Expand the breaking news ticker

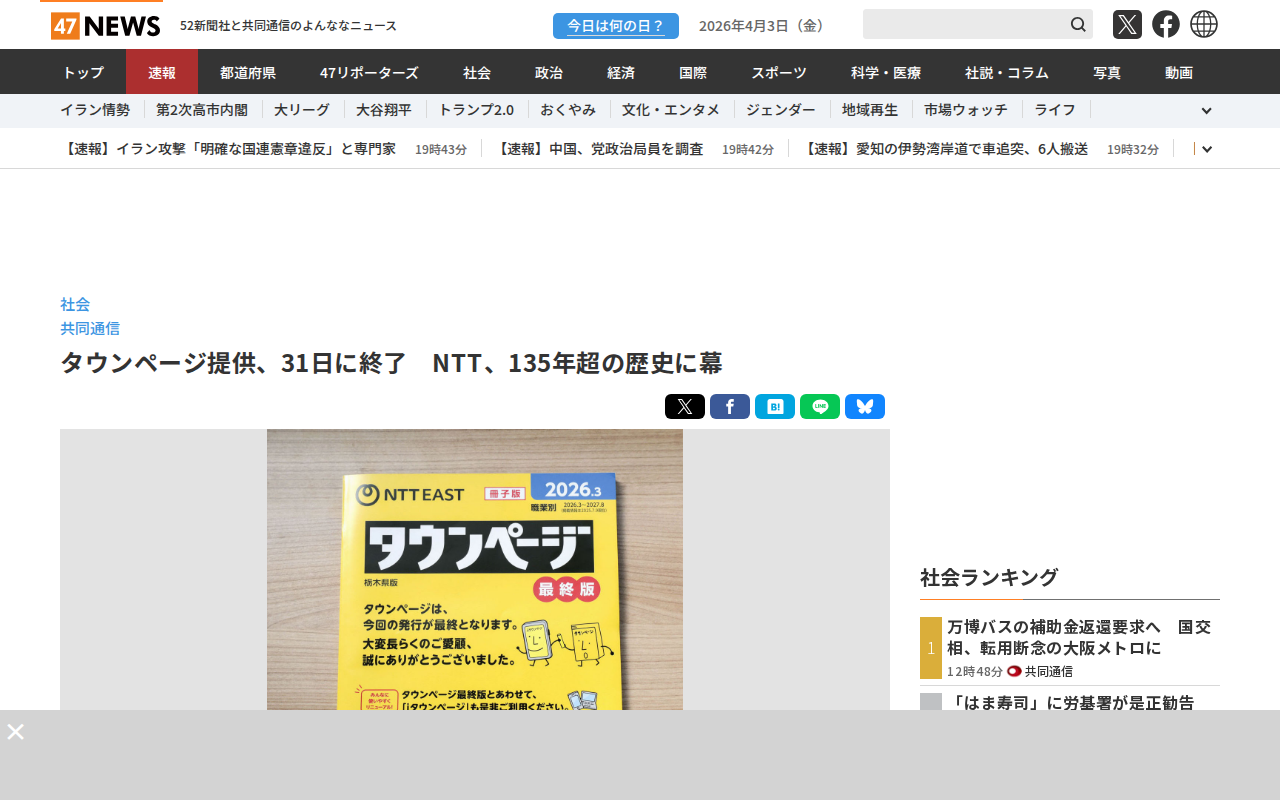[x=1207, y=149]
